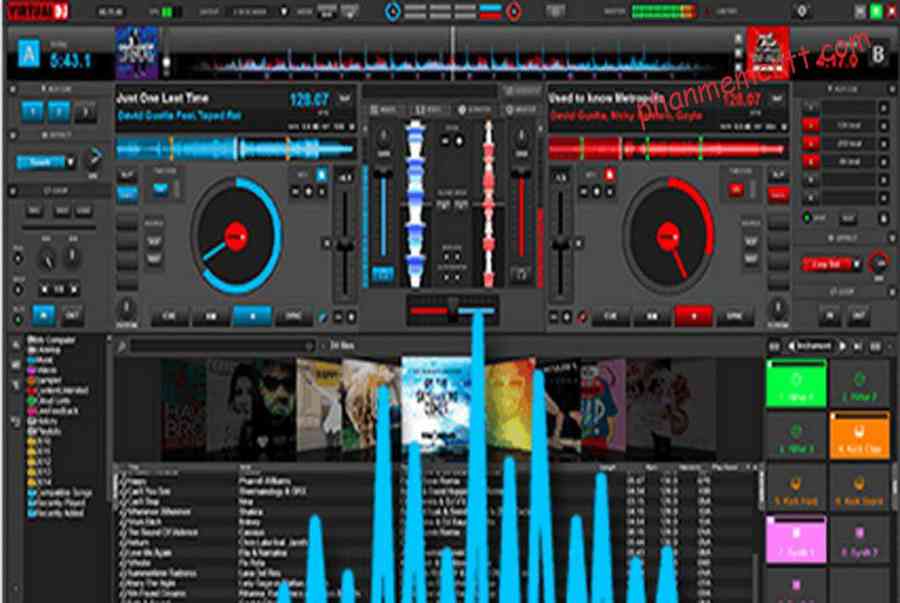The image size is (900, 603).
Task: Click the deck A pitch slider
Action: (x=344, y=246)
